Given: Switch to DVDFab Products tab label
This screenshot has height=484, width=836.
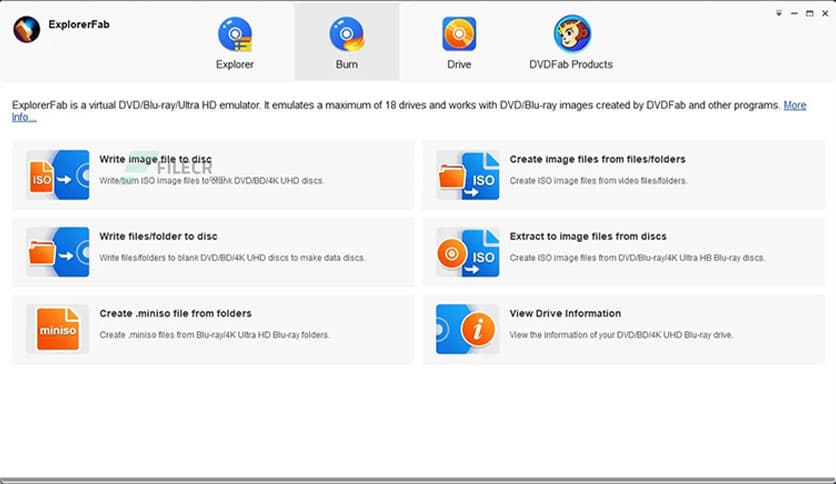Looking at the screenshot, I should [x=571, y=64].
